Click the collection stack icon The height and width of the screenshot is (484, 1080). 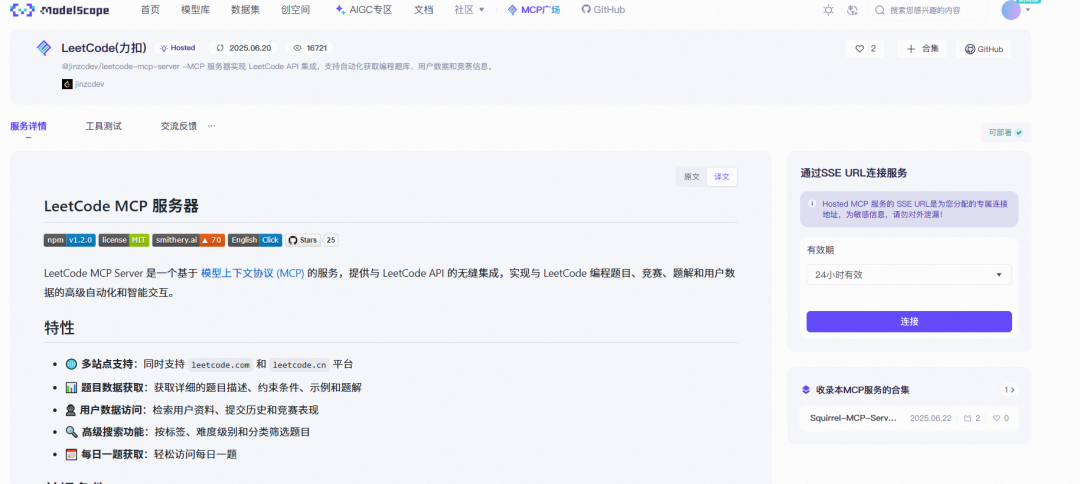point(806,390)
